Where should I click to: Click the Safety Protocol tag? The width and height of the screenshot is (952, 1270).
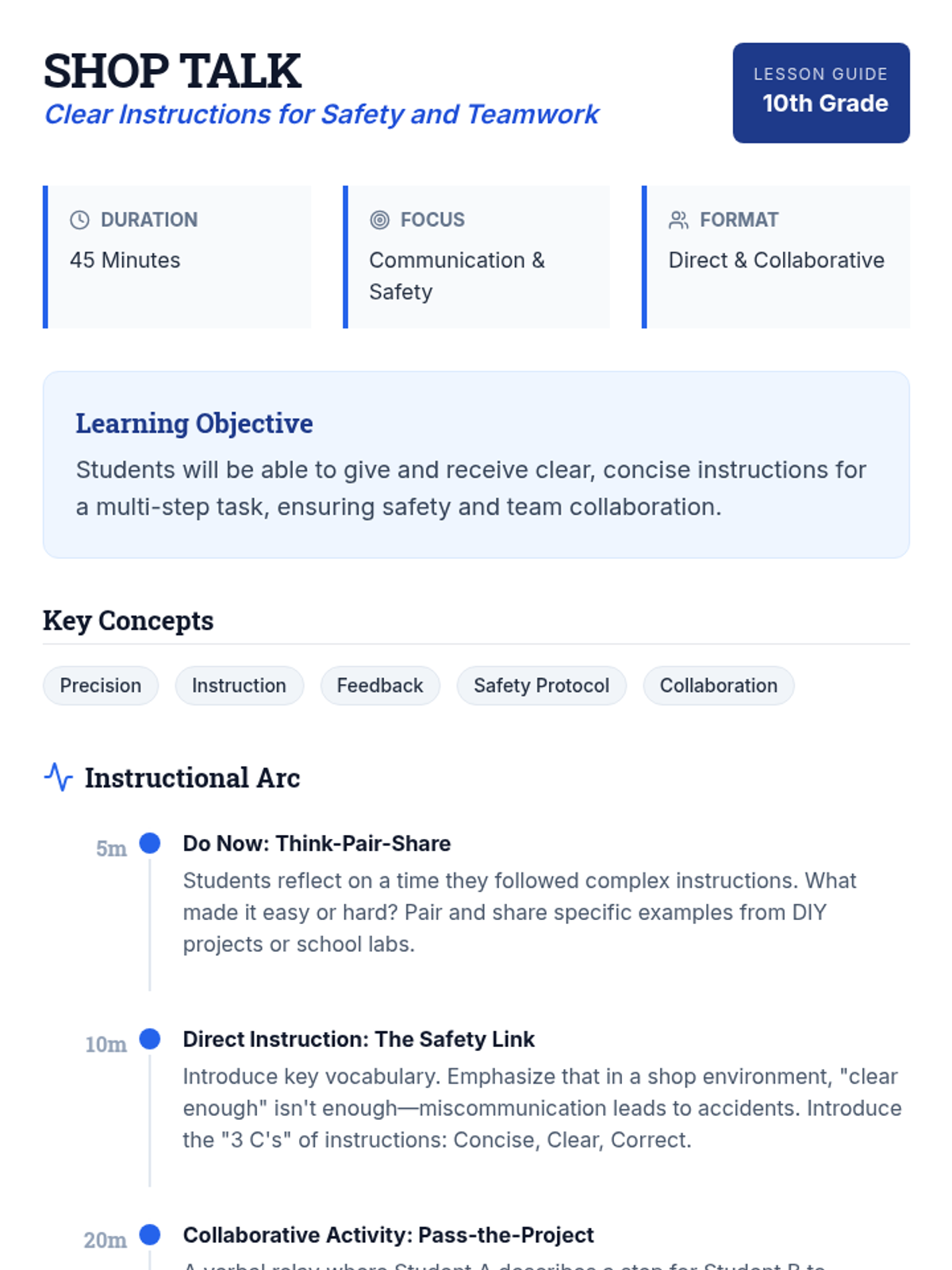pos(541,686)
